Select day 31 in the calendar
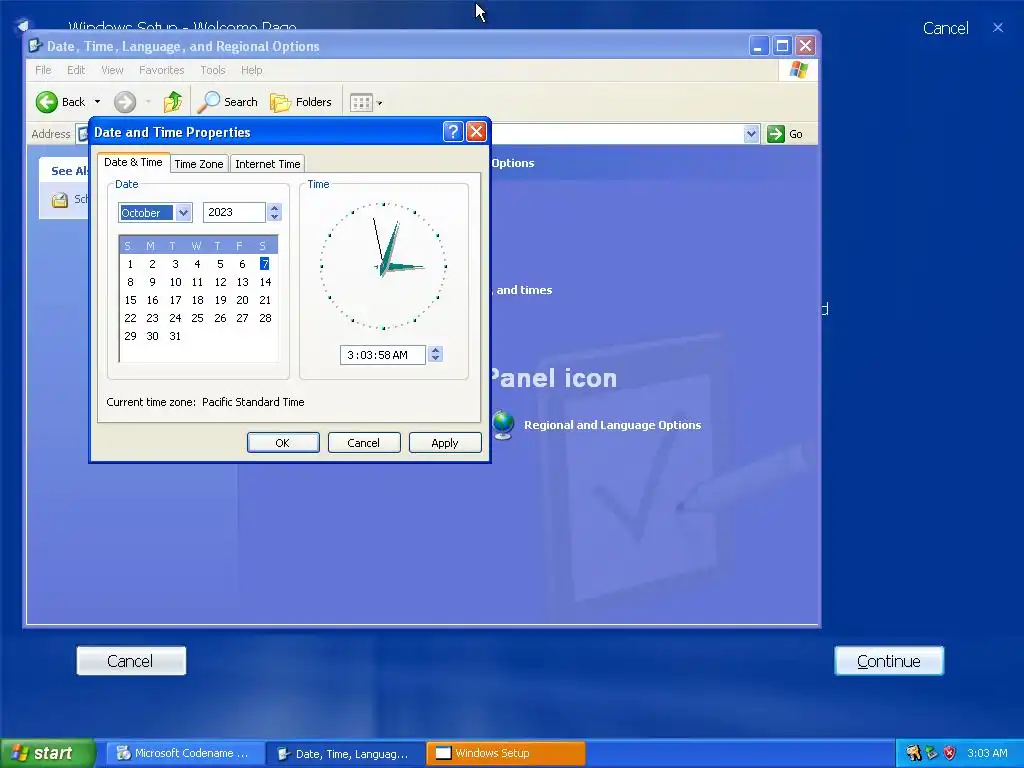 tap(175, 336)
